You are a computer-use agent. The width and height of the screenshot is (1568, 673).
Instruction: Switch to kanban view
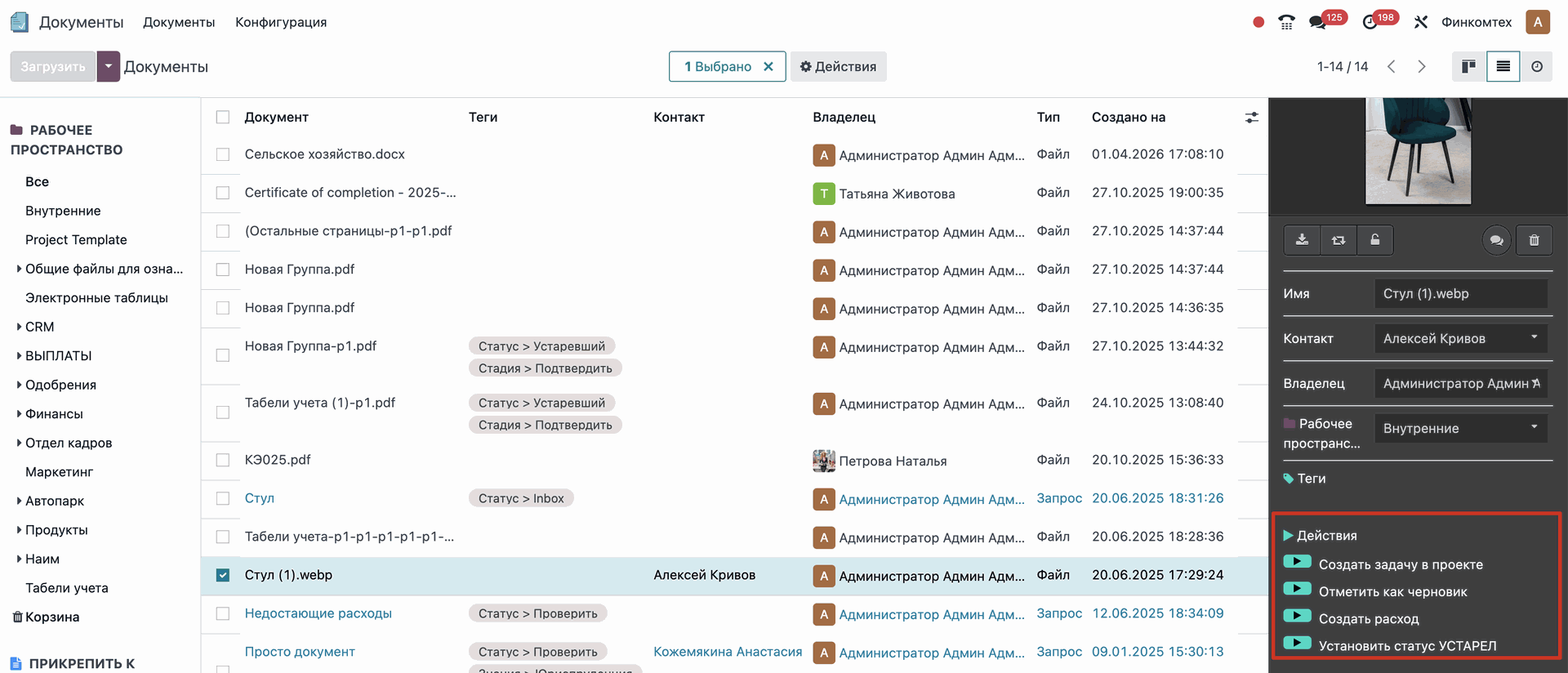click(x=1468, y=67)
